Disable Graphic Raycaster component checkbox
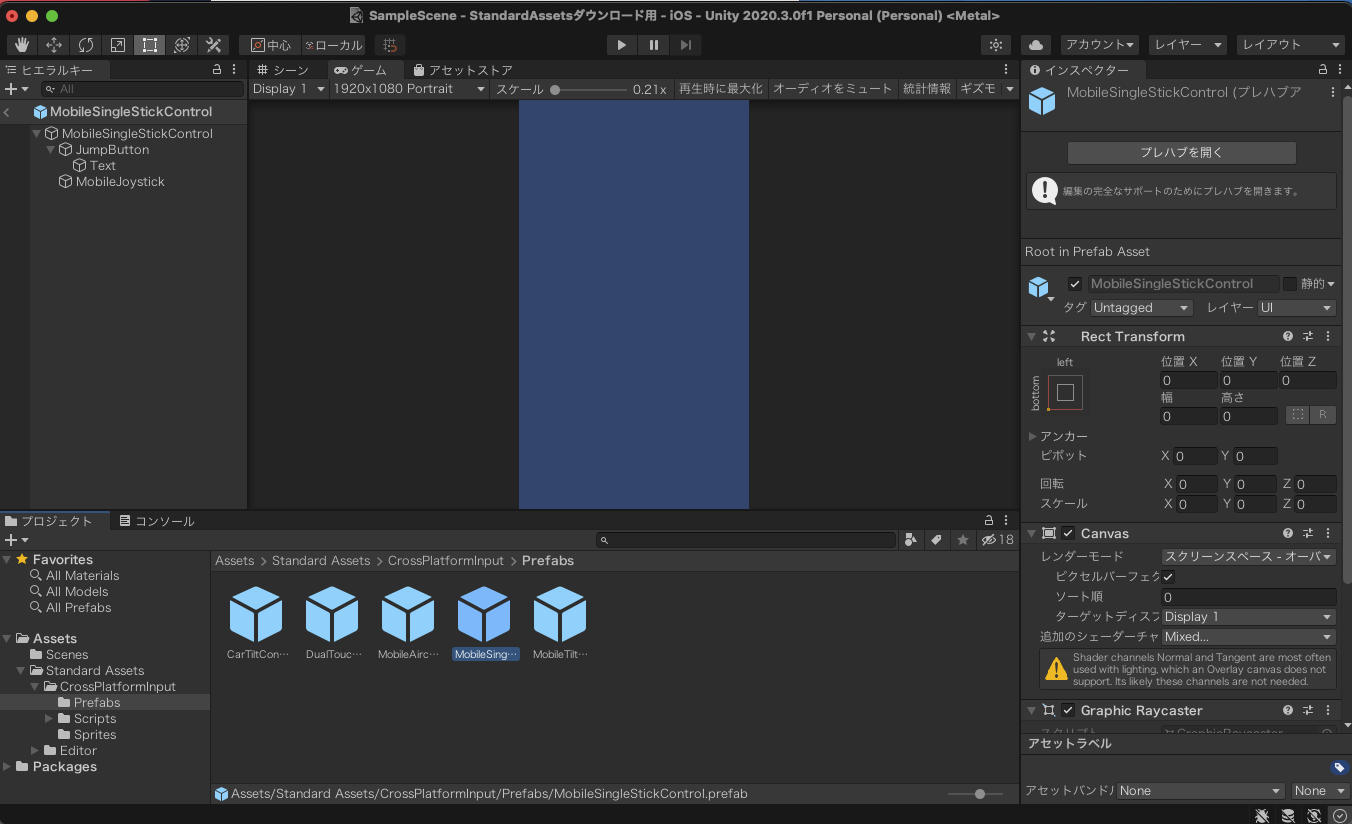This screenshot has height=824, width=1352. 1068,711
